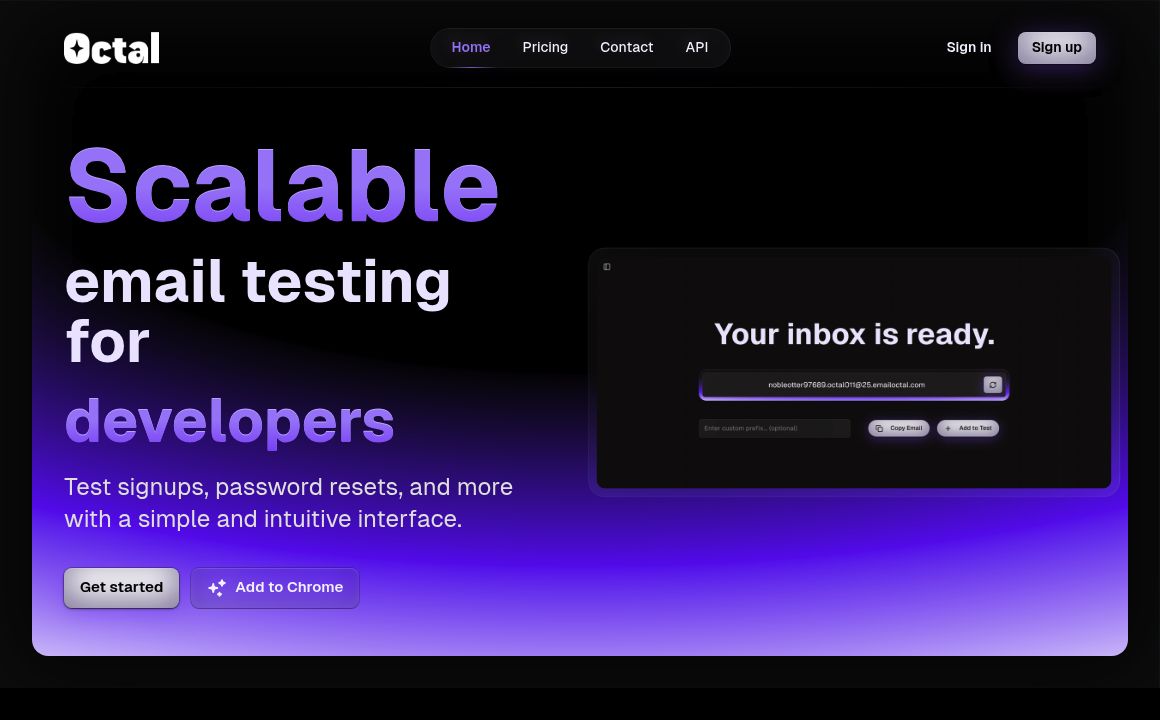Screen dimensions: 1160x720
Task: Click the 'Your inbox is ready.' heading
Action: click(854, 334)
